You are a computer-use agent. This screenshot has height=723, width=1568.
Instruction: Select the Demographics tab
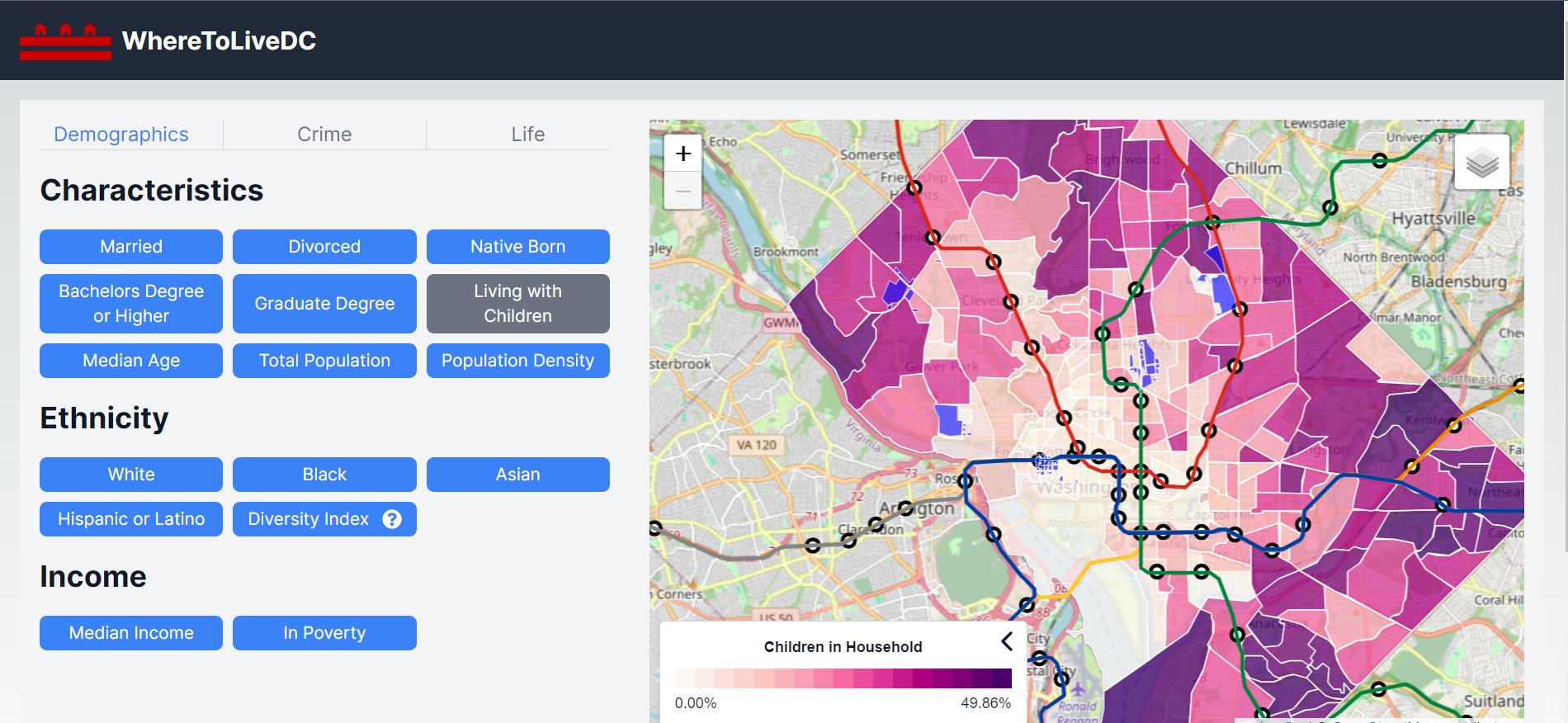[121, 135]
